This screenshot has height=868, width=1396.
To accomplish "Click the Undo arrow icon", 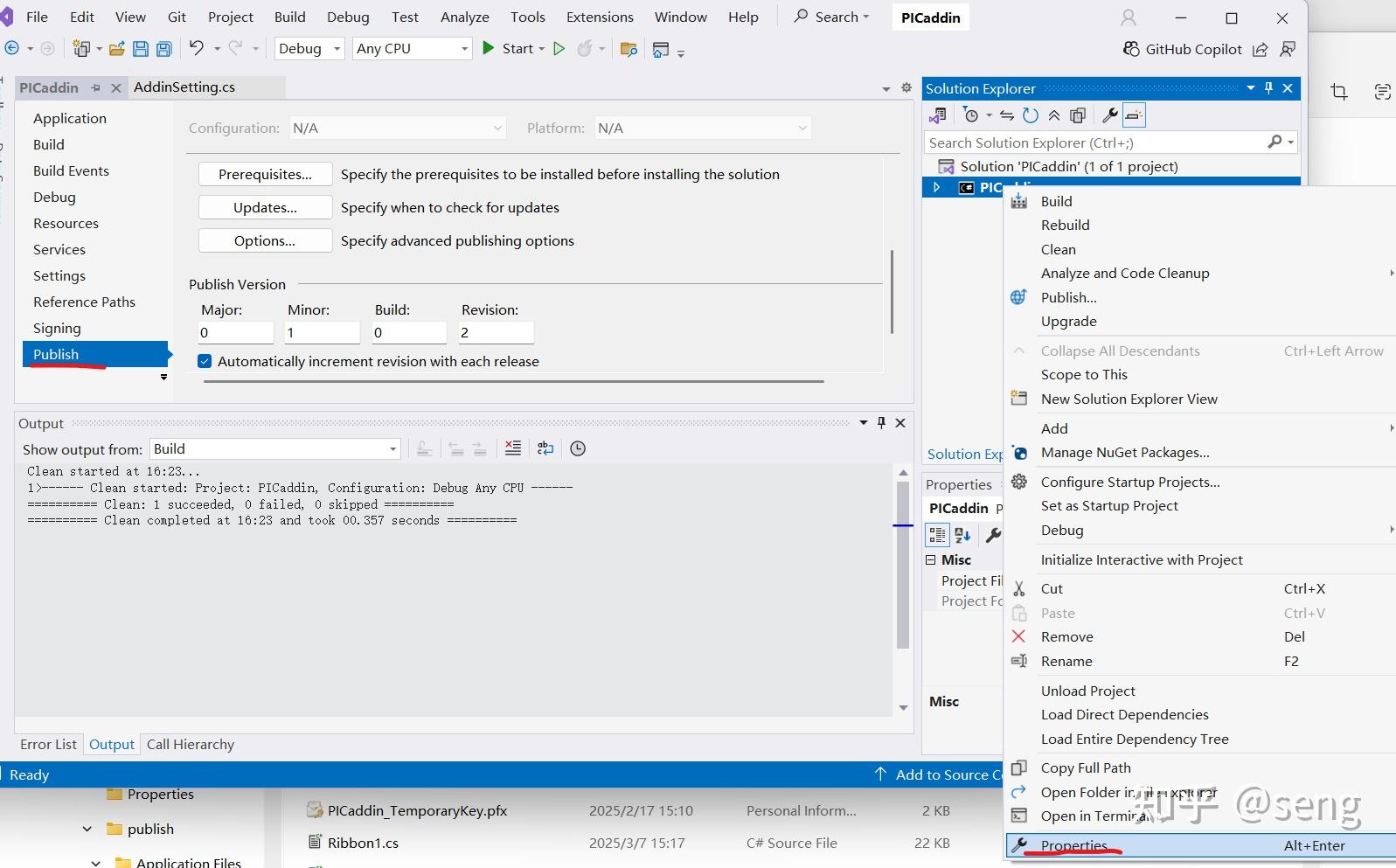I will 196,48.
